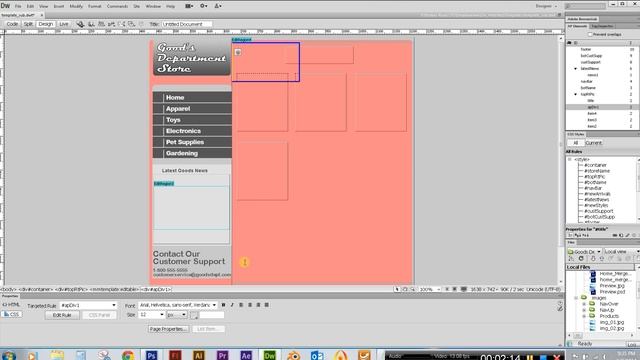The image size is (640, 360).
Task: Expand the Products folder in Files panel
Action: (584, 316)
